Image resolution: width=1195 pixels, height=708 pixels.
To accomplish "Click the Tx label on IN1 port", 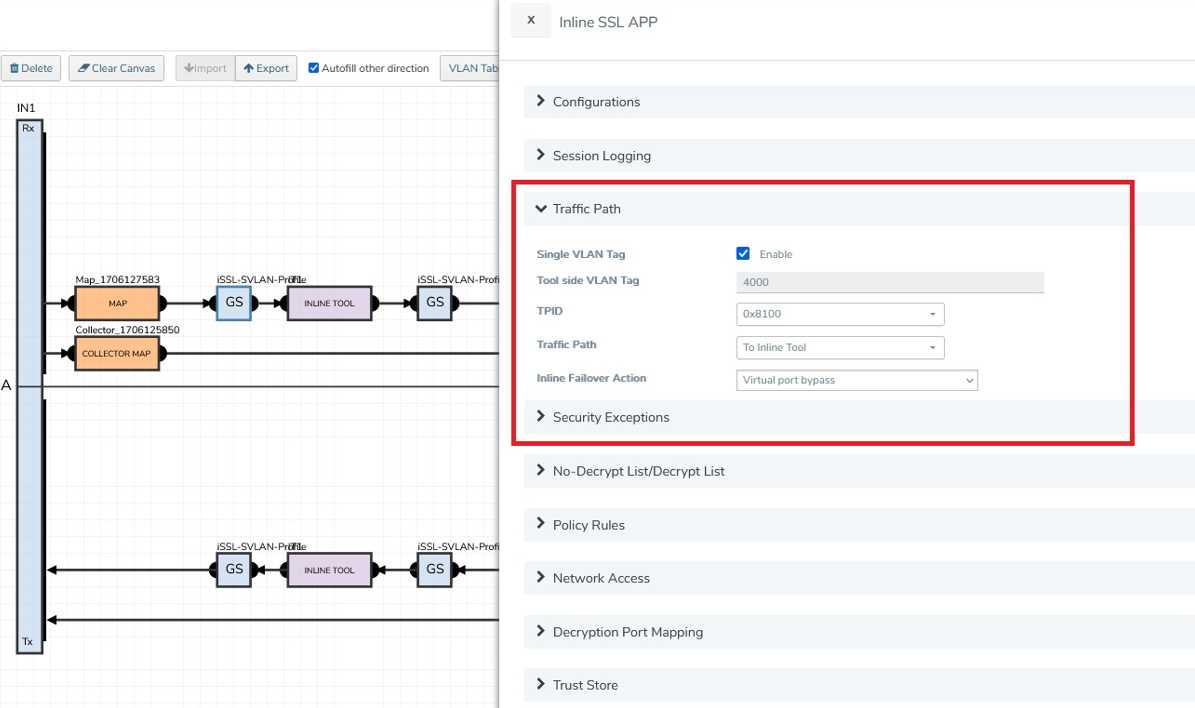I will pyautogui.click(x=27, y=642).
